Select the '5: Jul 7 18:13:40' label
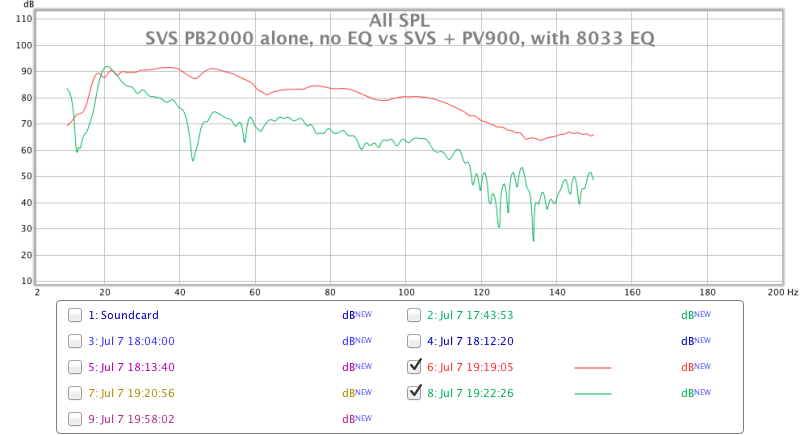The image size is (800, 435). pyautogui.click(x=132, y=367)
